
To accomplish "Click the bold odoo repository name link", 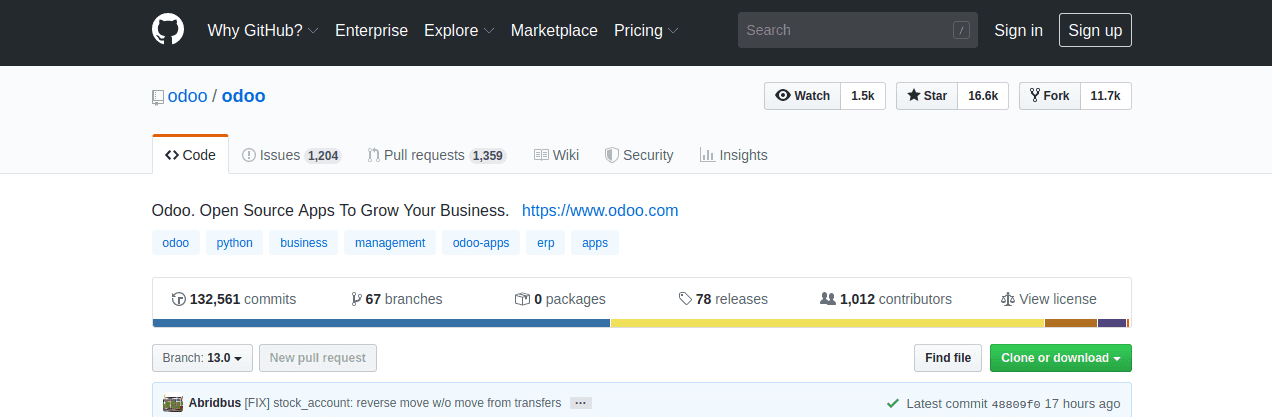I will (x=243, y=96).
